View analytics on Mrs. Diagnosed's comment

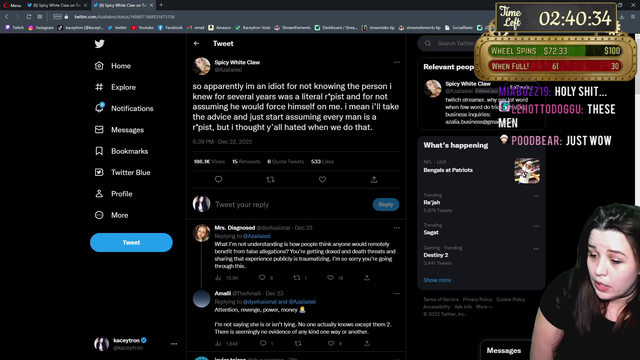[x=218, y=278]
